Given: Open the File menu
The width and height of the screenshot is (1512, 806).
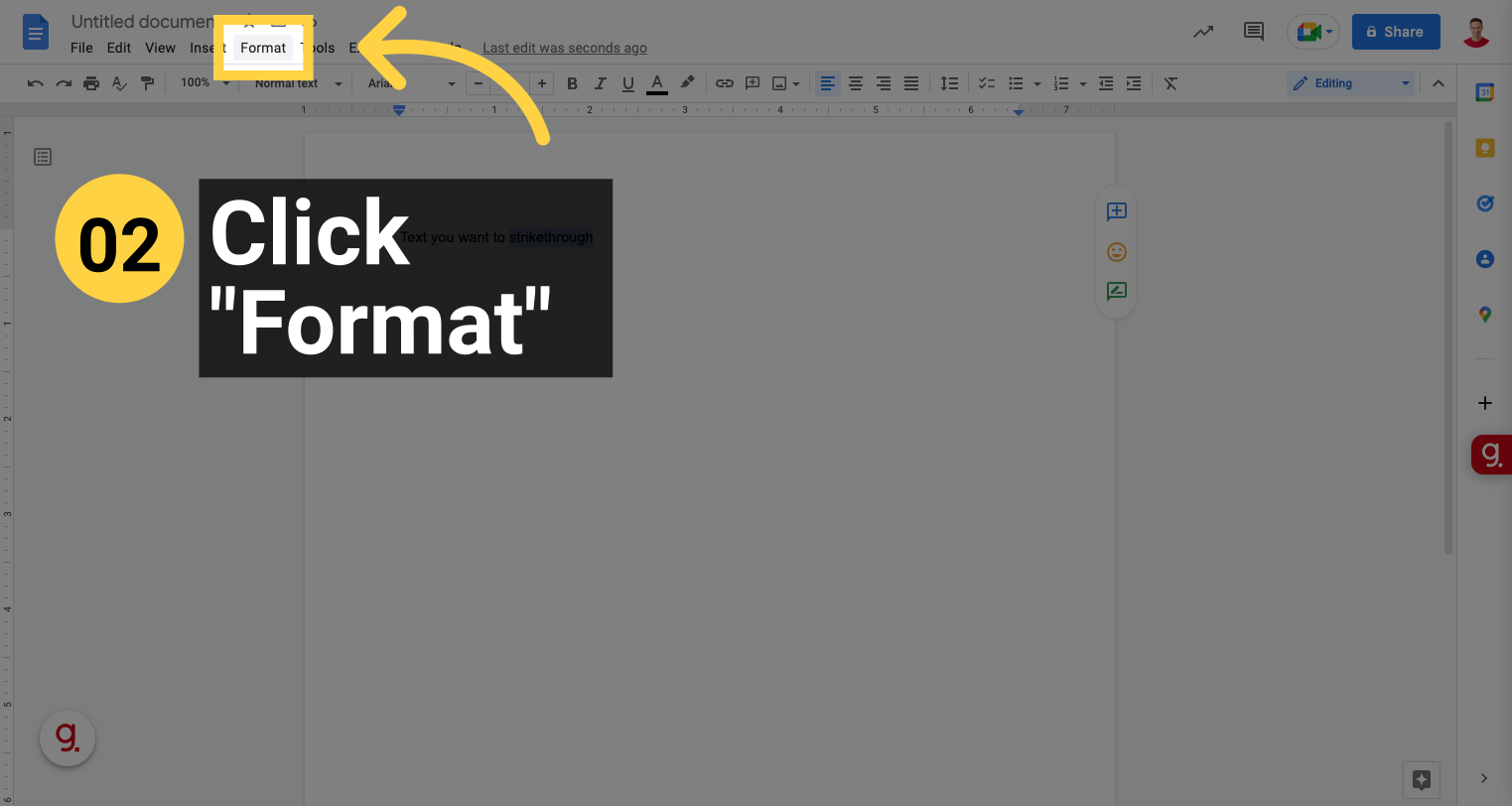Looking at the screenshot, I should coord(81,48).
